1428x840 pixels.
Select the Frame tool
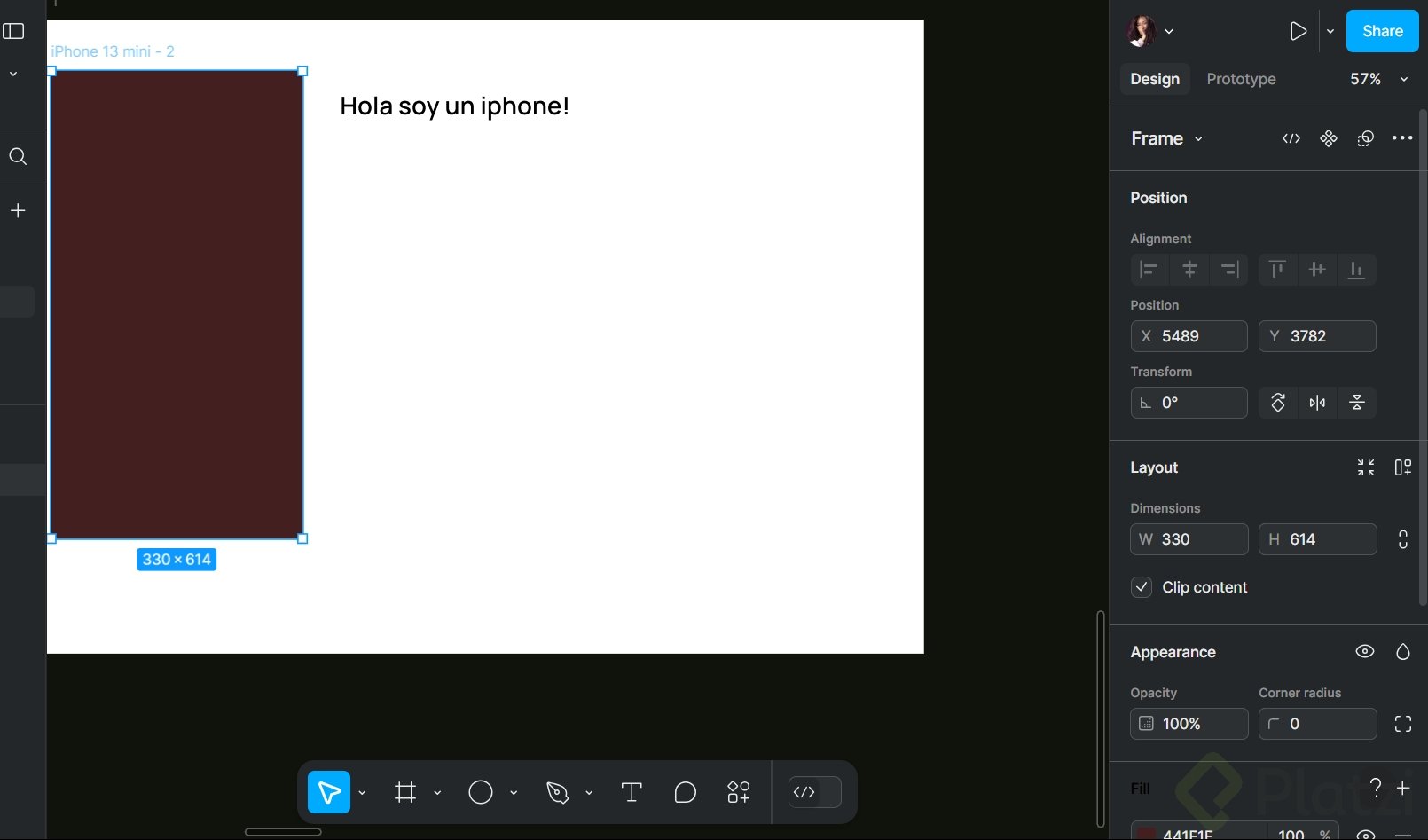[405, 792]
